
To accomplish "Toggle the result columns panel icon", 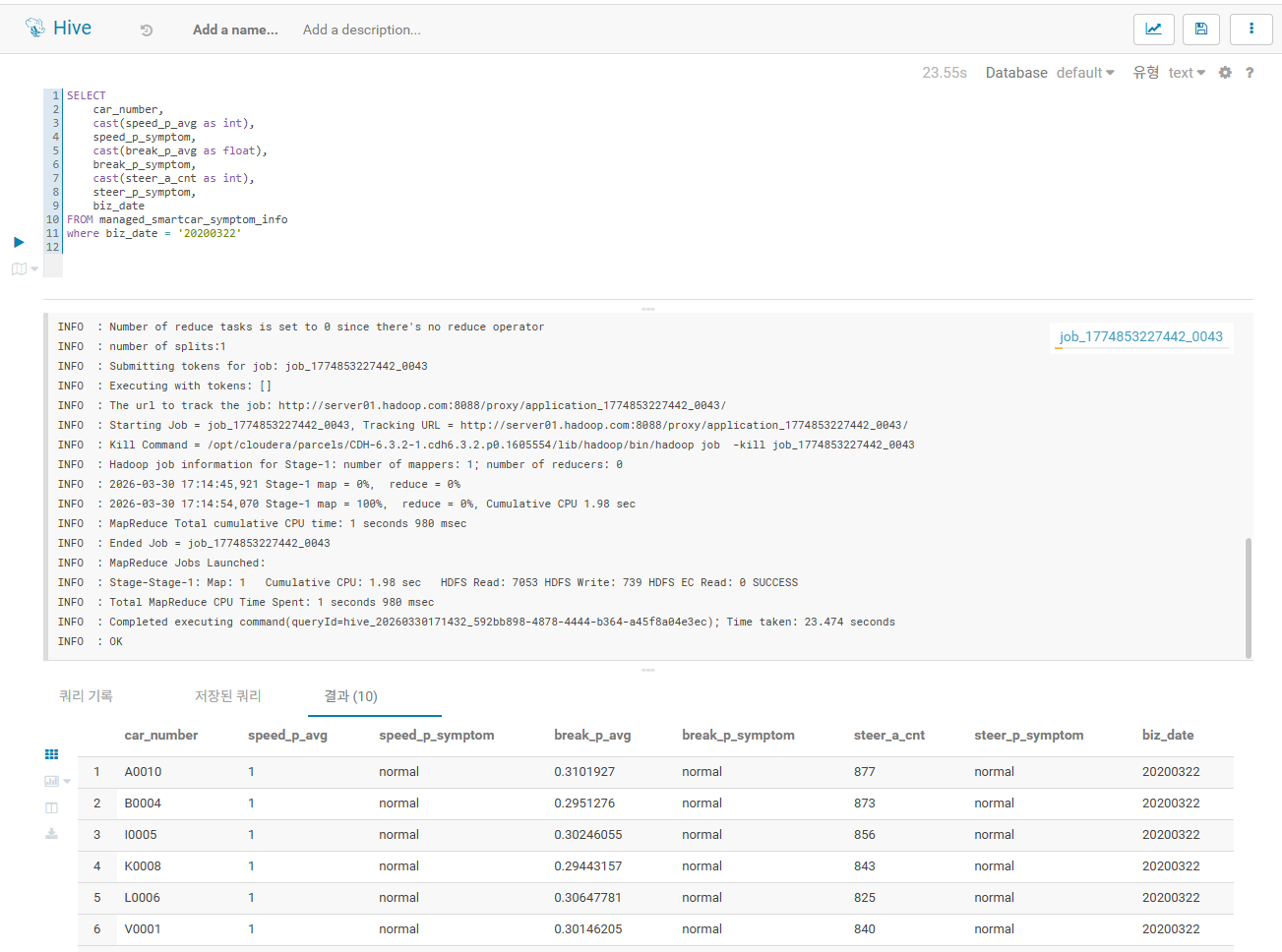I will 52,807.
